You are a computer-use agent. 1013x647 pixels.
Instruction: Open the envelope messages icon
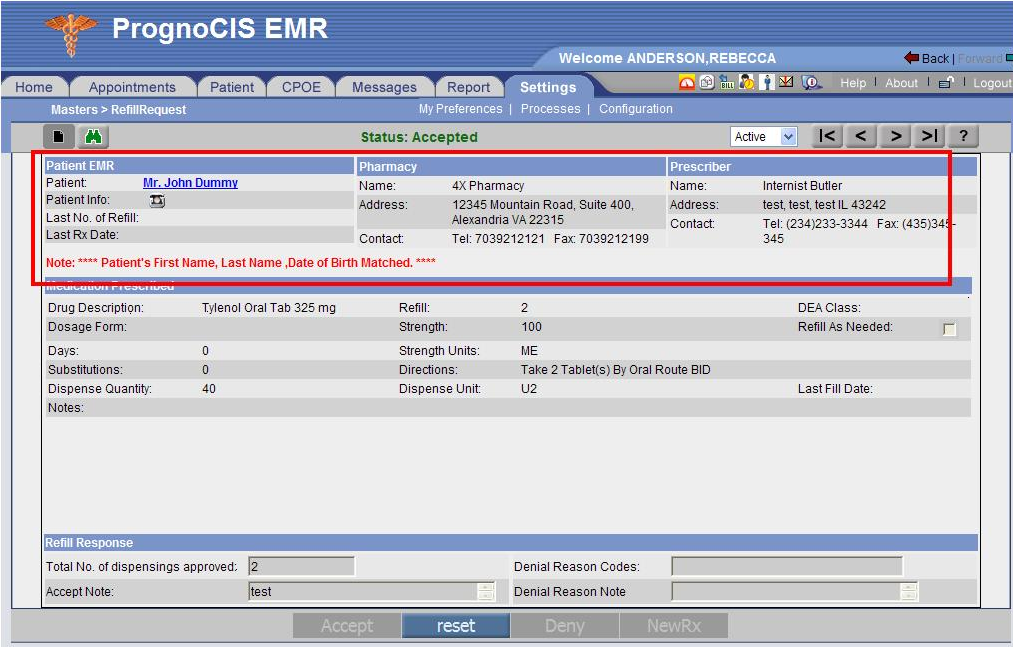pos(786,81)
